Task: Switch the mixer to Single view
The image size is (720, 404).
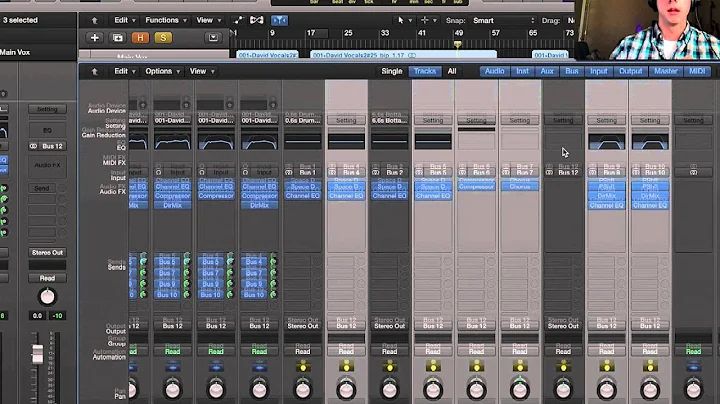Action: 392,71
